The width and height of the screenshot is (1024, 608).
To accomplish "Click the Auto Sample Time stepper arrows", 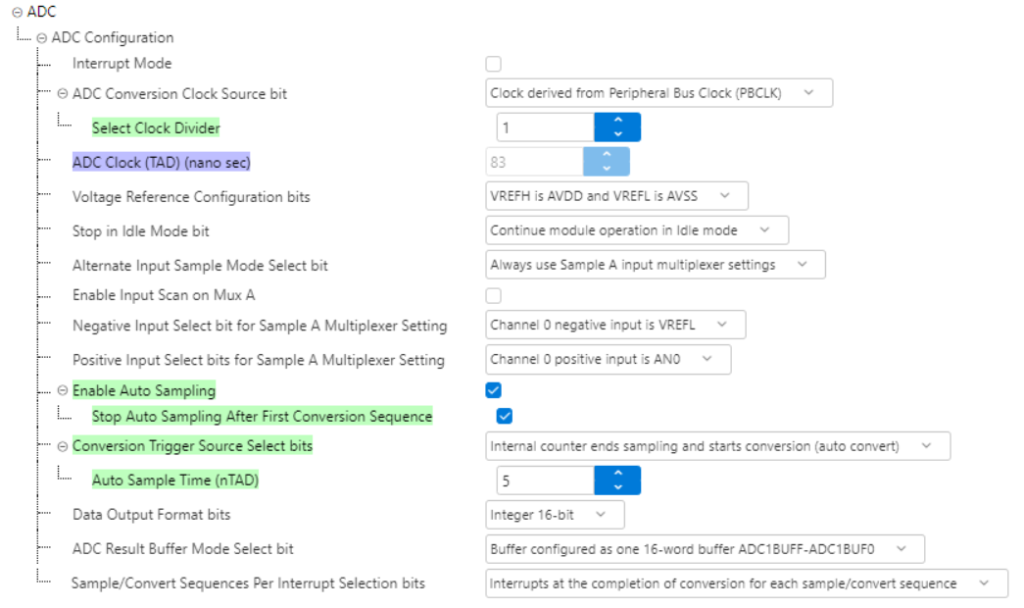I will point(617,481).
